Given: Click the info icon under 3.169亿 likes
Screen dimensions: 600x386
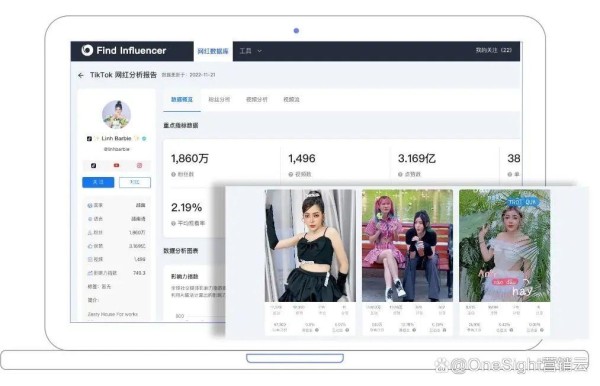Looking at the screenshot, I should 400,174.
